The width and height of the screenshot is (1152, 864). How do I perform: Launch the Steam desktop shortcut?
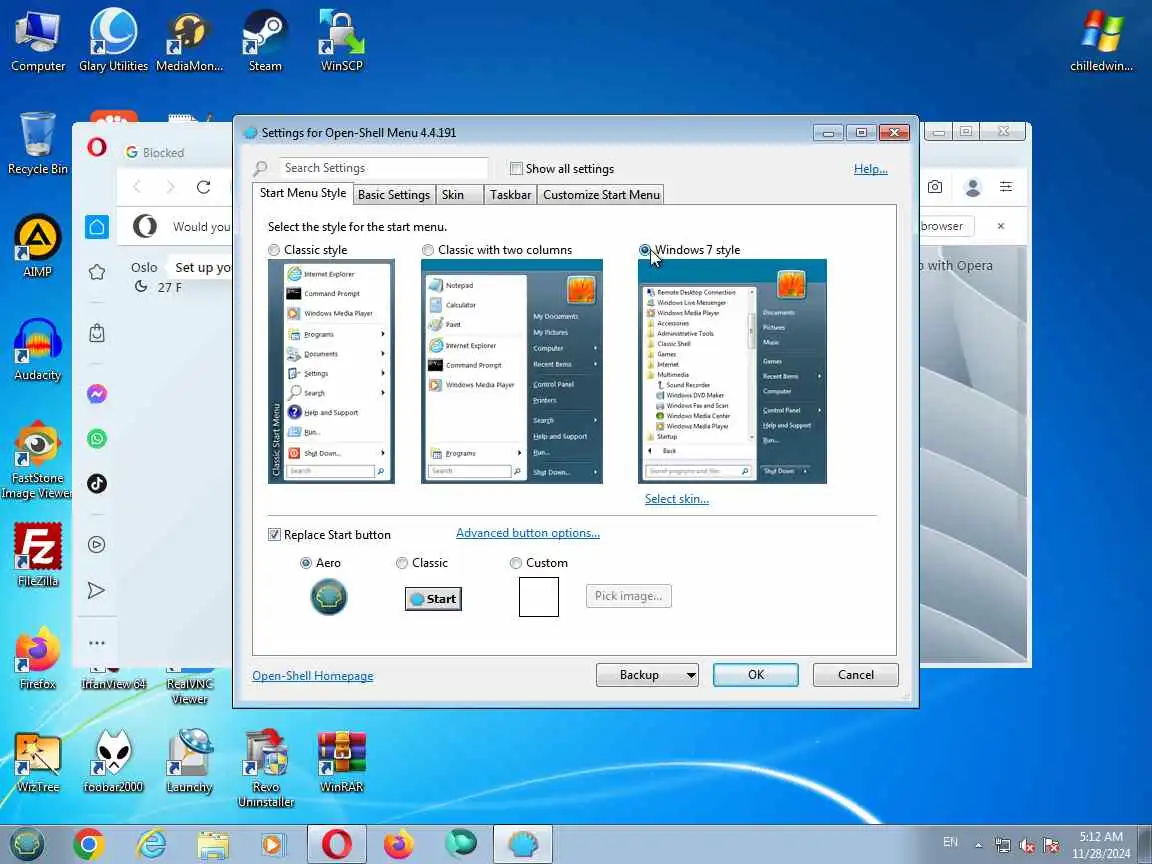coord(265,41)
